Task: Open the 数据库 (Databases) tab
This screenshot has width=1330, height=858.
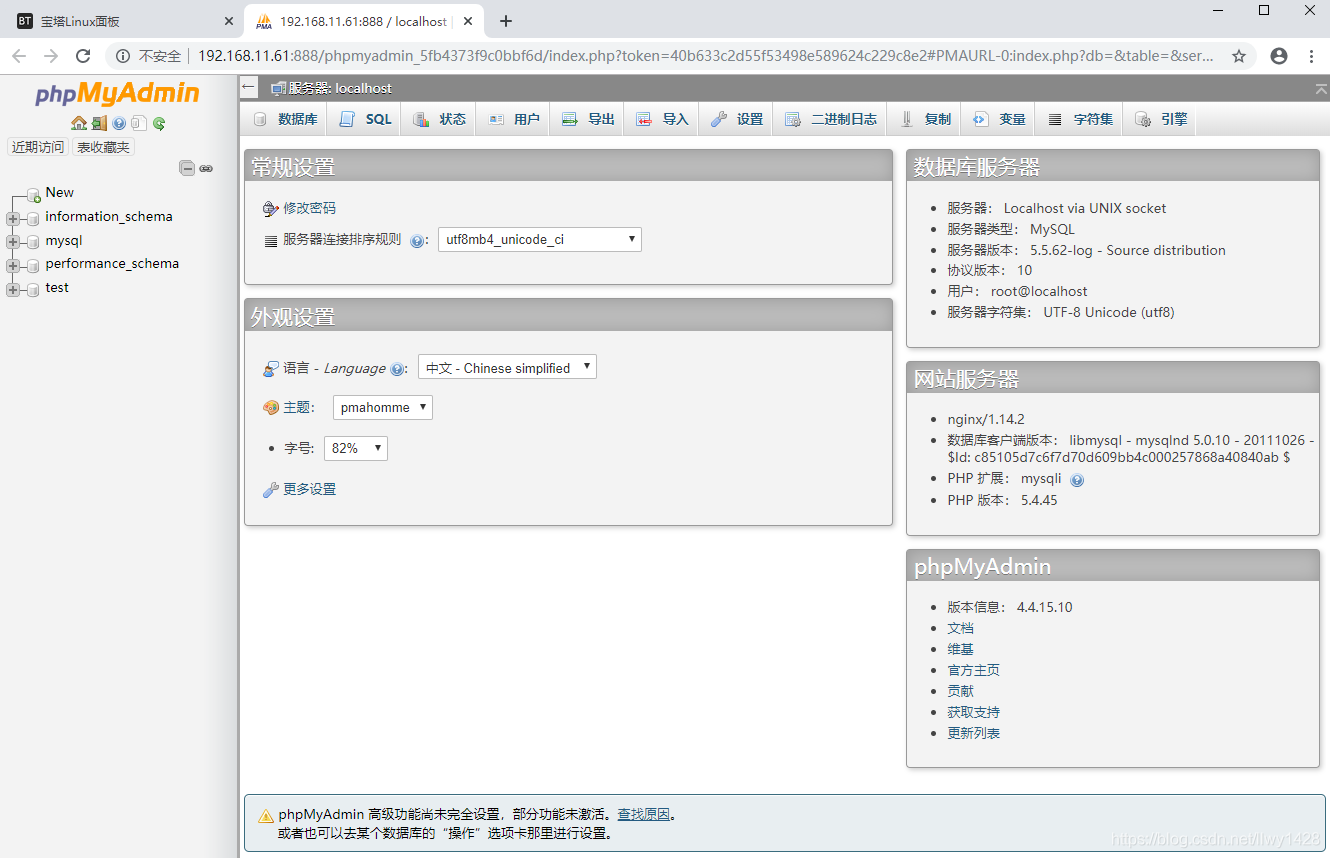Action: click(x=285, y=119)
